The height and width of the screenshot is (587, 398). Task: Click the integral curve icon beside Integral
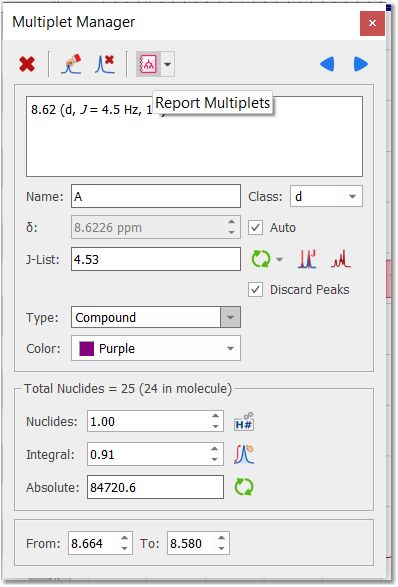tap(244, 454)
